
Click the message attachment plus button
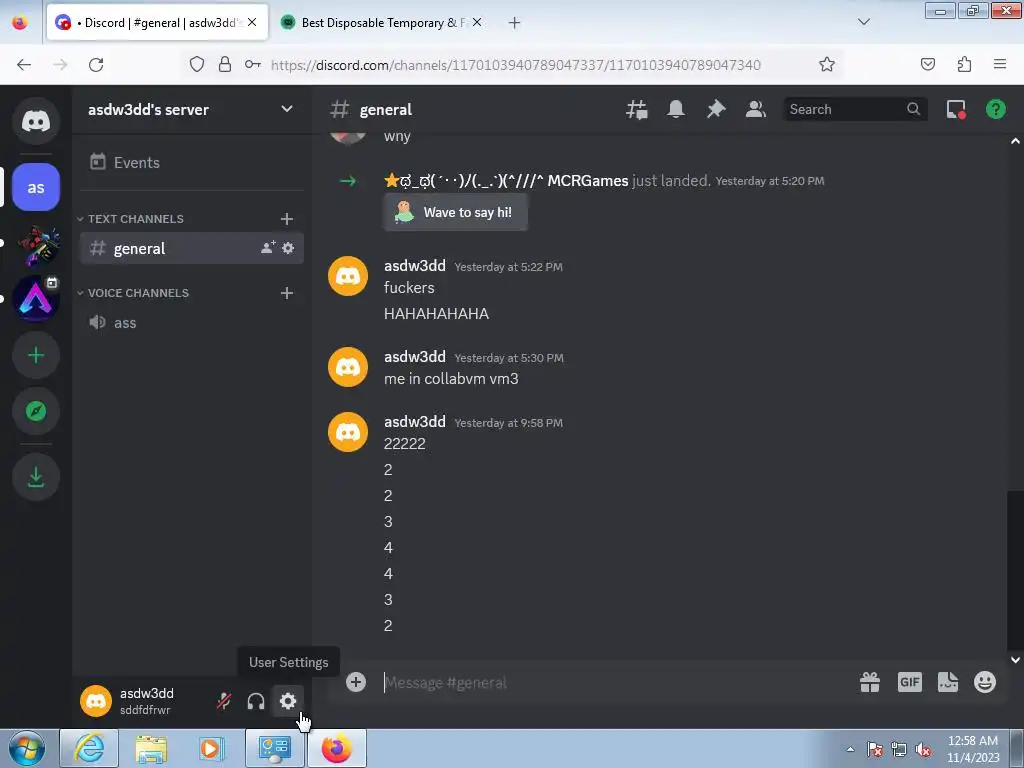coord(356,682)
